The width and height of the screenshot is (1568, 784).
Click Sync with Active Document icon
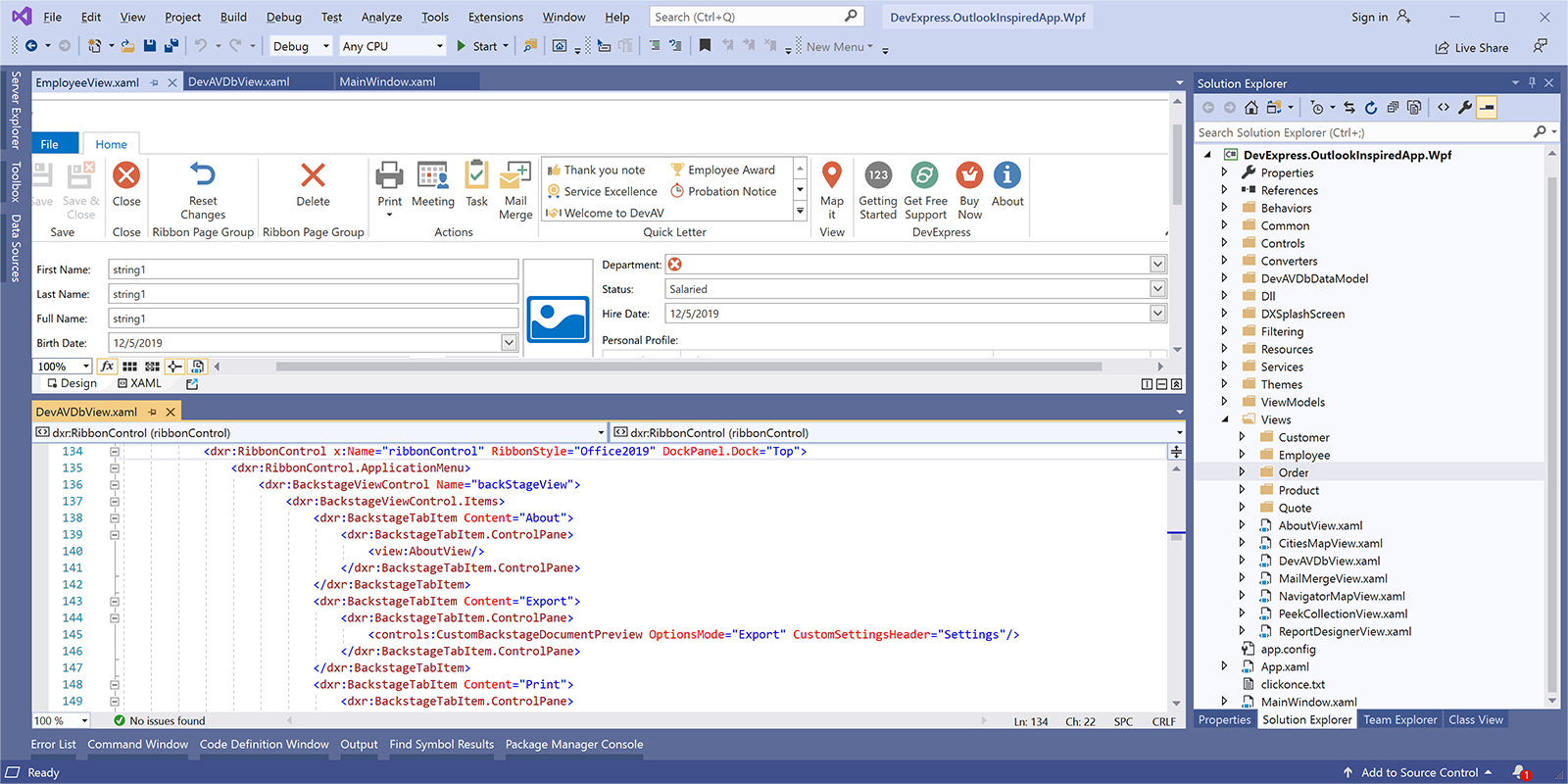(x=1349, y=108)
